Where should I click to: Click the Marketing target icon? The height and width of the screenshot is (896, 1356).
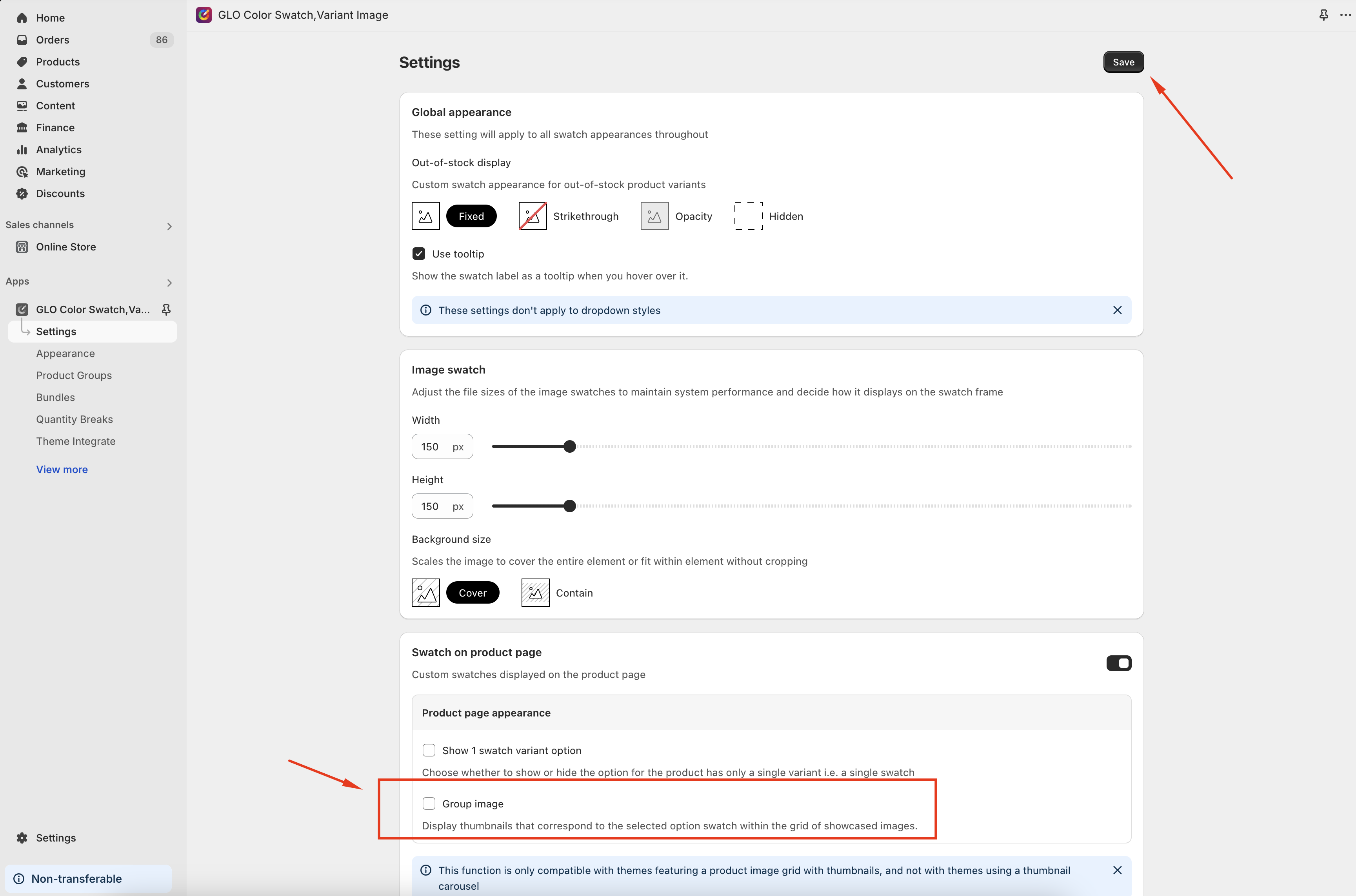pyautogui.click(x=22, y=171)
